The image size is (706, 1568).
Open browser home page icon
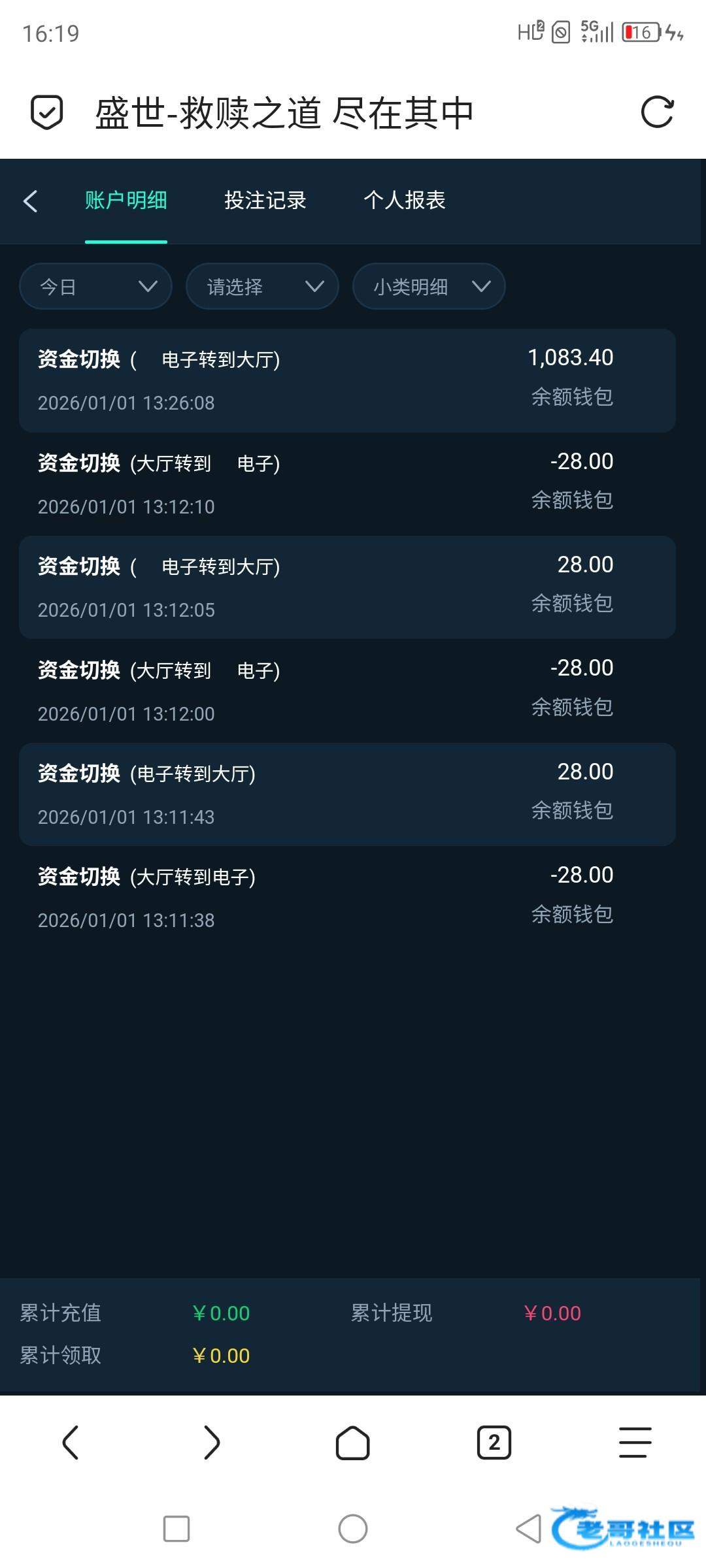pyautogui.click(x=353, y=1443)
